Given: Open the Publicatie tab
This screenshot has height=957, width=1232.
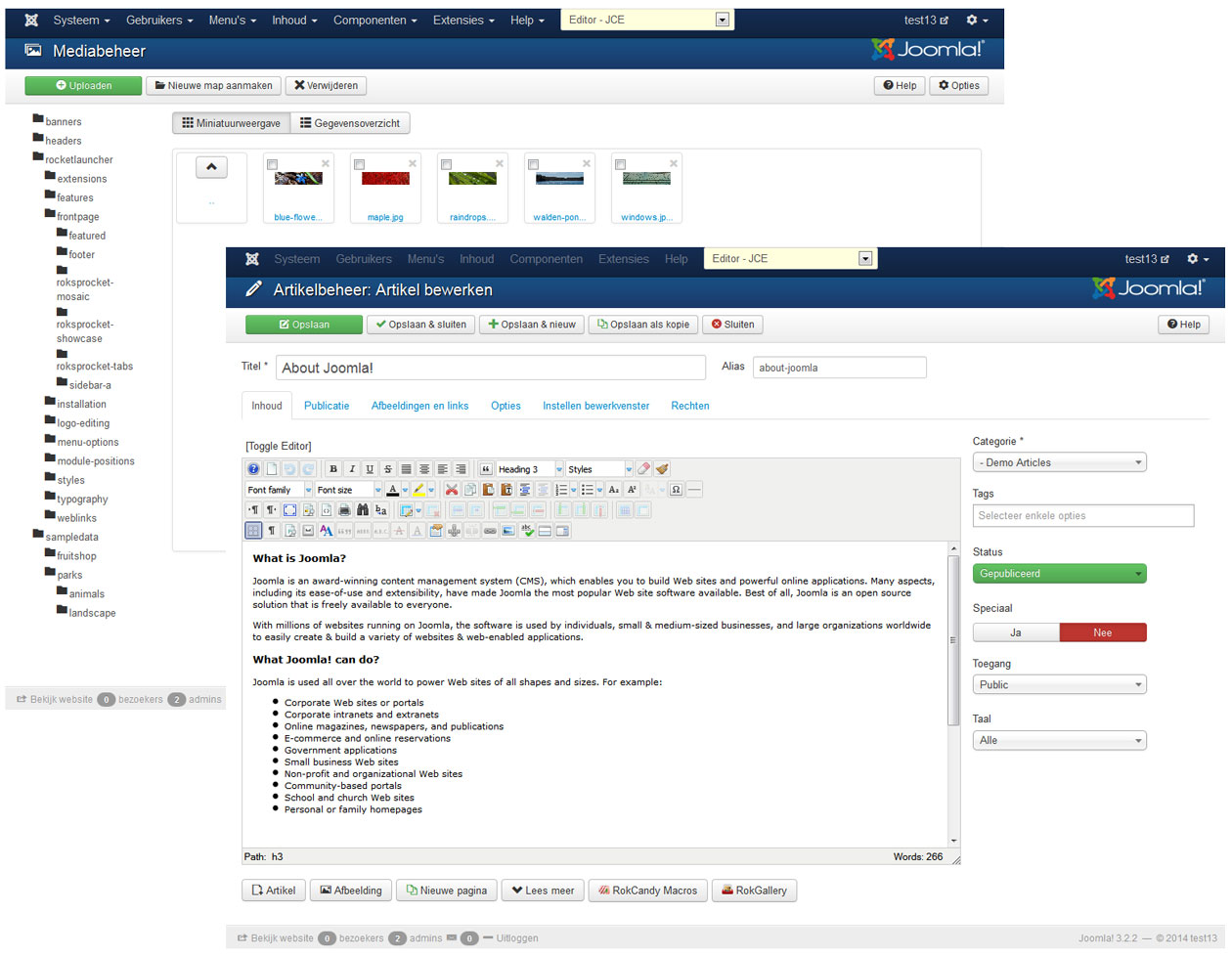Looking at the screenshot, I should click(x=327, y=406).
